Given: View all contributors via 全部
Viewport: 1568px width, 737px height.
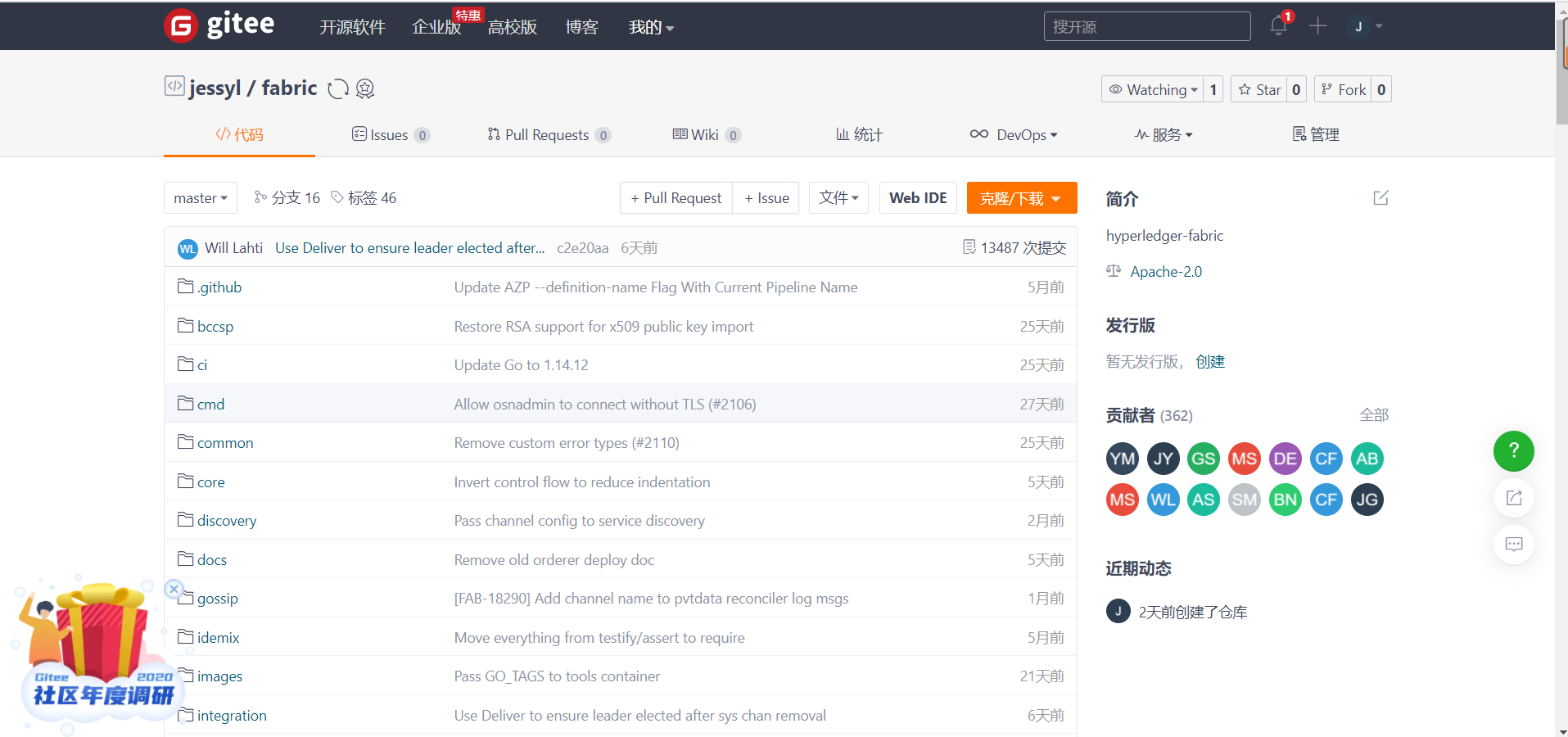Looking at the screenshot, I should 1374,415.
